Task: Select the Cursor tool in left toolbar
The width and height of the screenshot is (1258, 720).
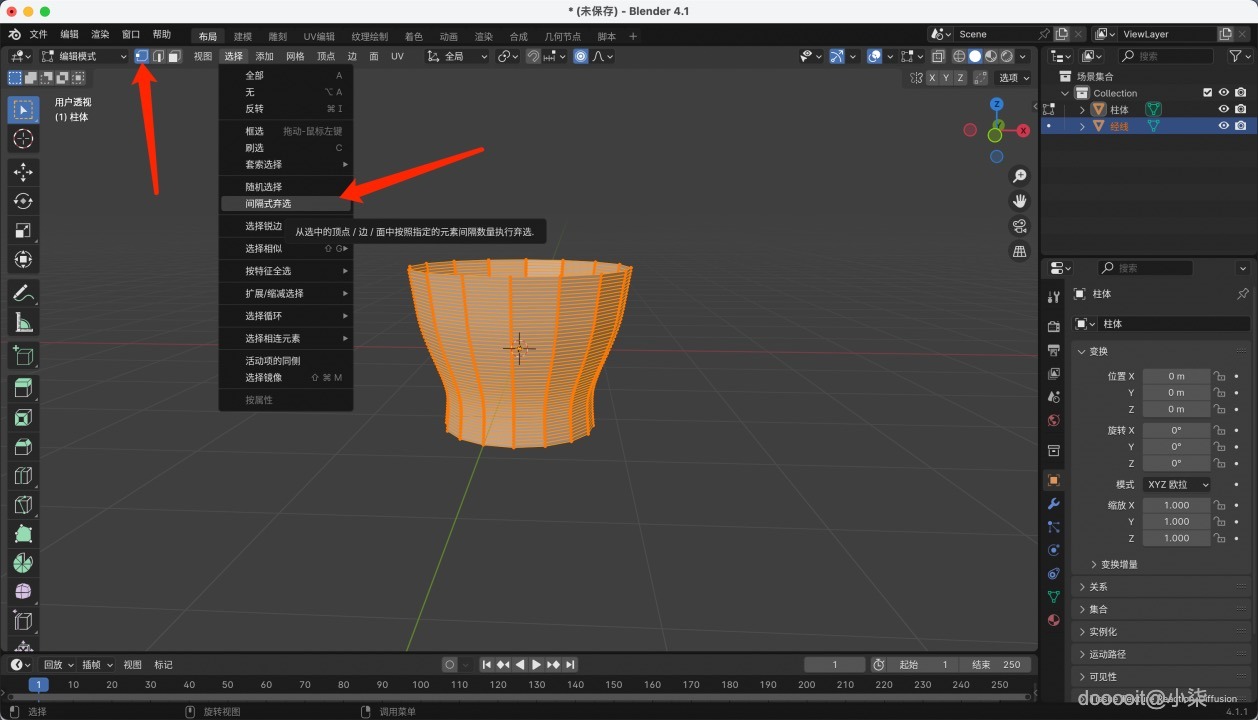Action: (x=23, y=139)
